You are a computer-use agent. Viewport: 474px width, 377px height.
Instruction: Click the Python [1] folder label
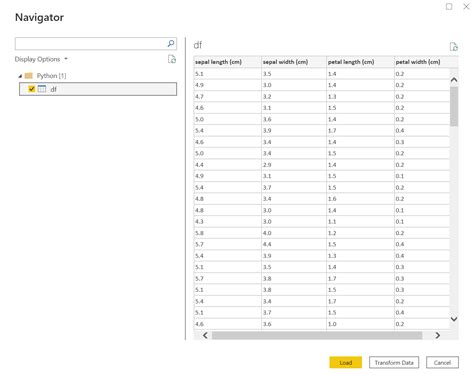point(51,76)
